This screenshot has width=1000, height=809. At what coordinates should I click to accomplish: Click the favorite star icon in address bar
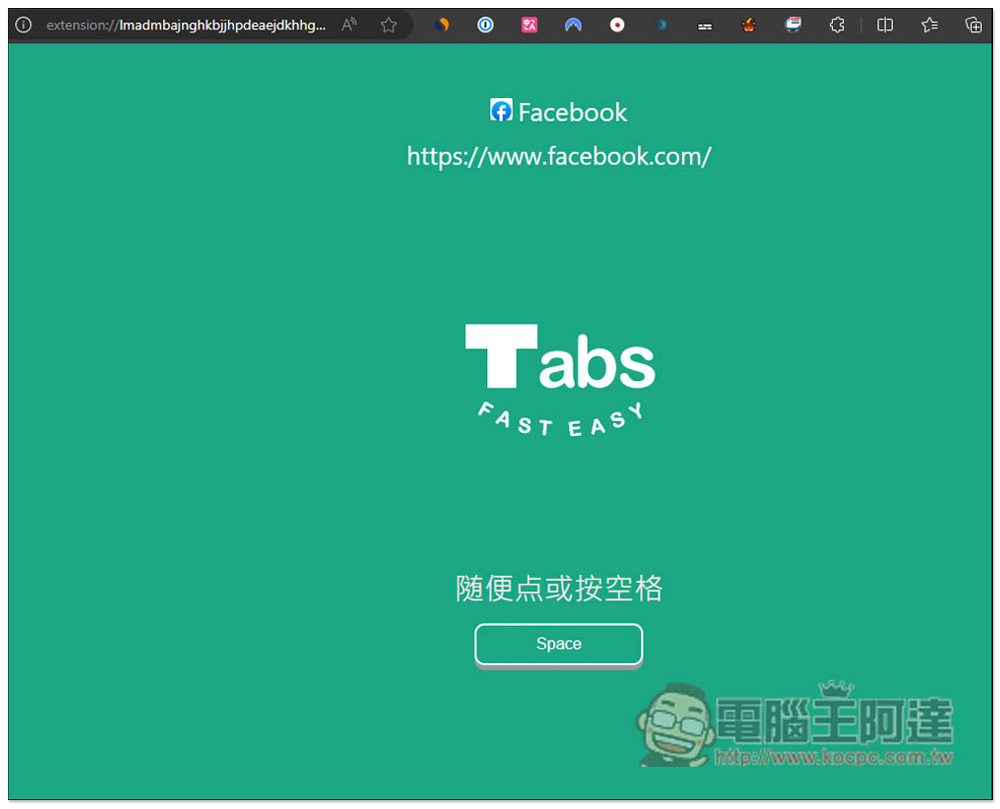coord(388,25)
